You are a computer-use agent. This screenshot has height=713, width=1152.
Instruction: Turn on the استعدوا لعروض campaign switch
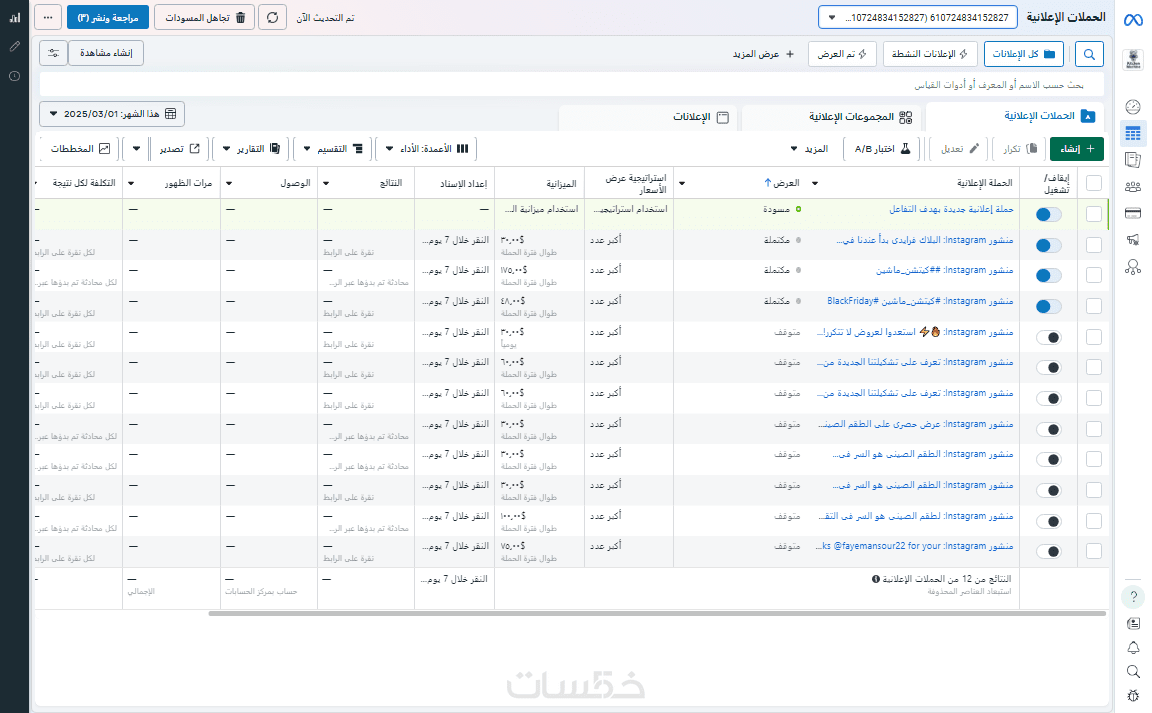(1048, 337)
